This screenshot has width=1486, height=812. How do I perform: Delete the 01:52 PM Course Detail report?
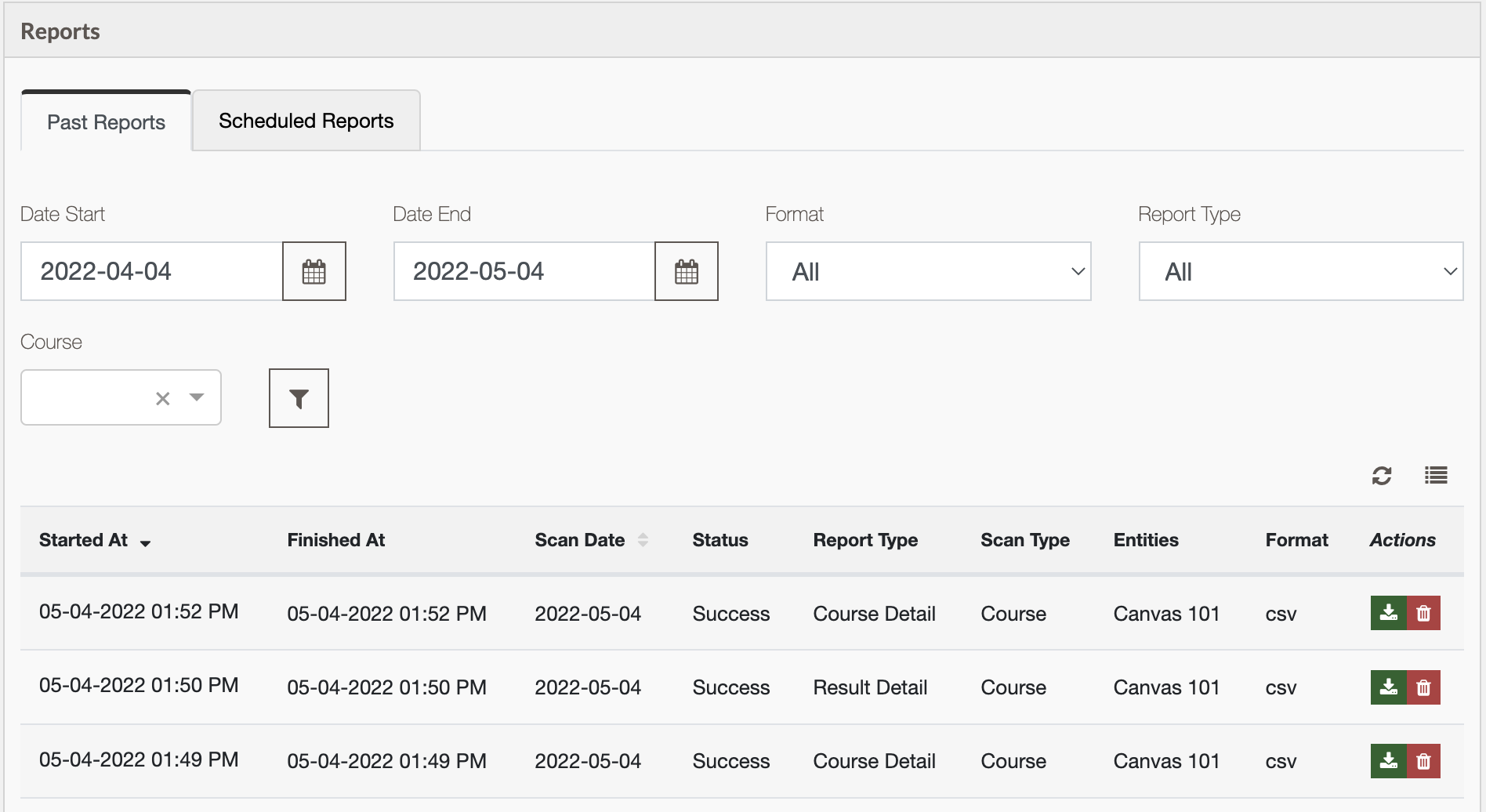tap(1423, 613)
